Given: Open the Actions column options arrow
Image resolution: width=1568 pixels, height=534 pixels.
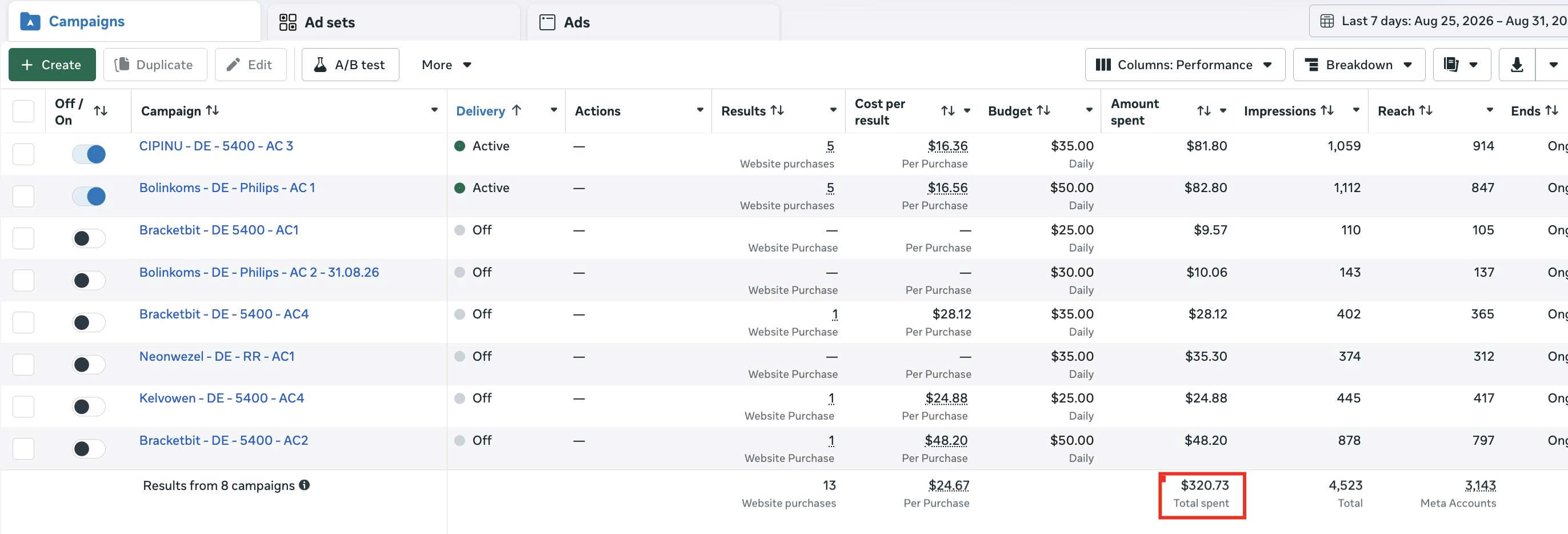Looking at the screenshot, I should coord(700,110).
